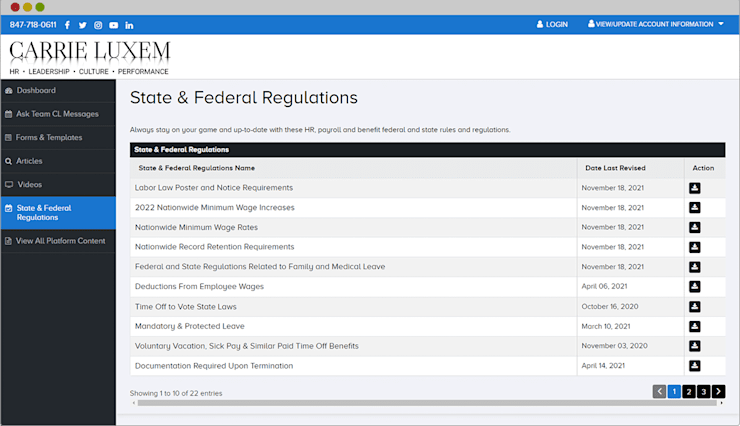
Task: Download Deductions From Employee Wages
Action: coord(695,286)
